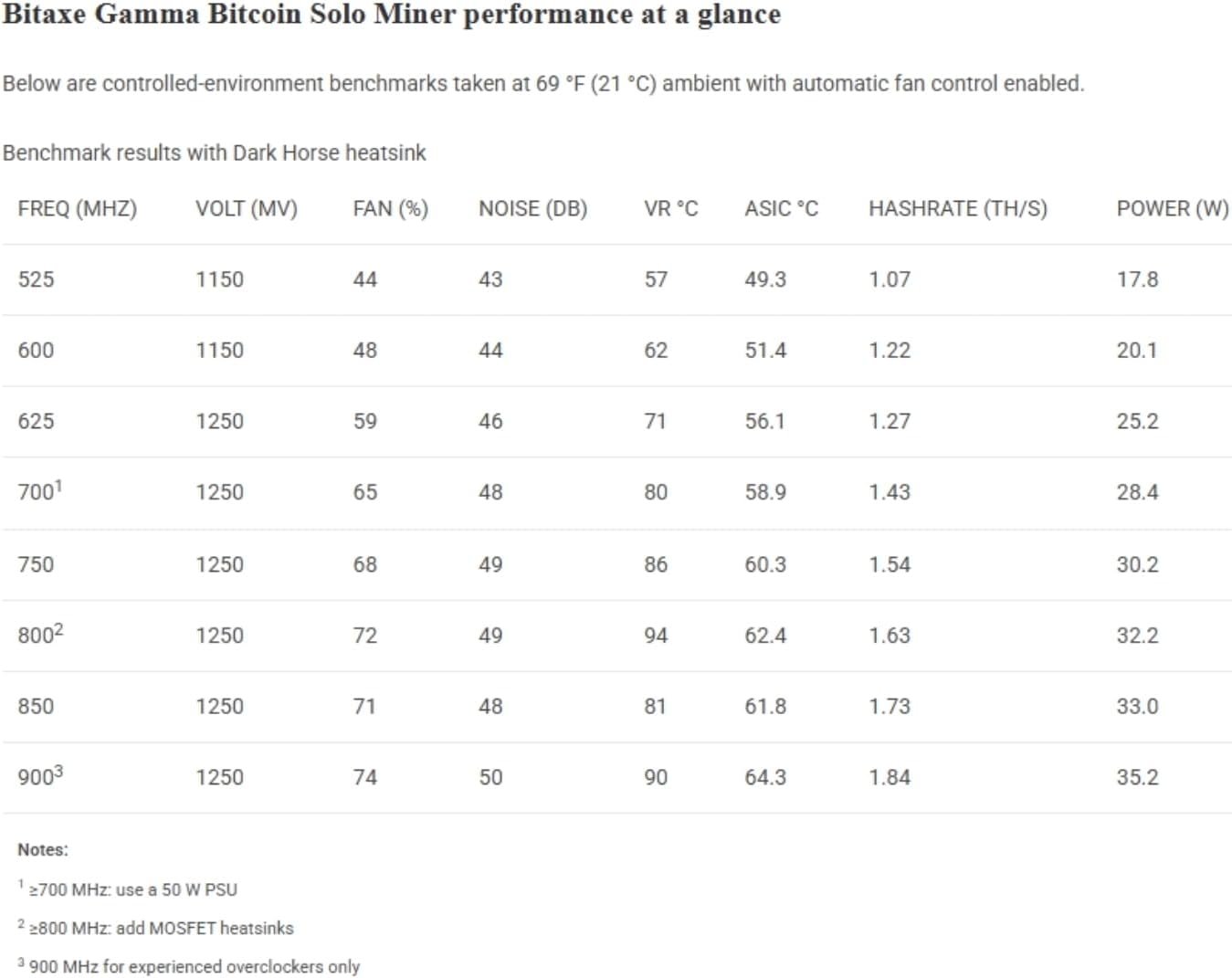
Task: Click the FREQ (MHZ) column header
Action: tap(77, 209)
